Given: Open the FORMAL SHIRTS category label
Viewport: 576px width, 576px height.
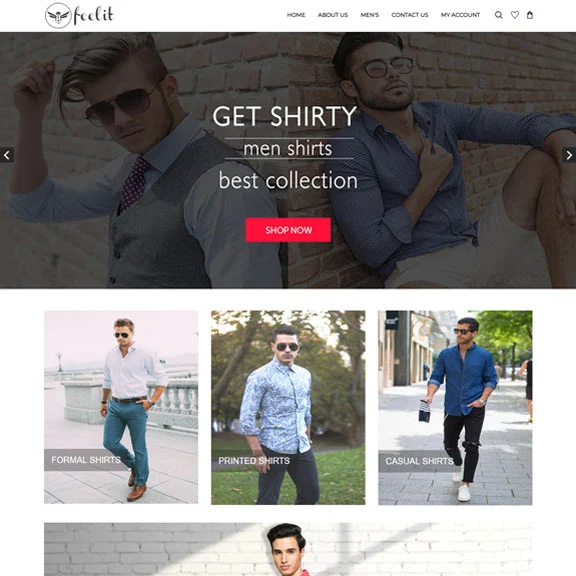Looking at the screenshot, I should pyautogui.click(x=86, y=460).
